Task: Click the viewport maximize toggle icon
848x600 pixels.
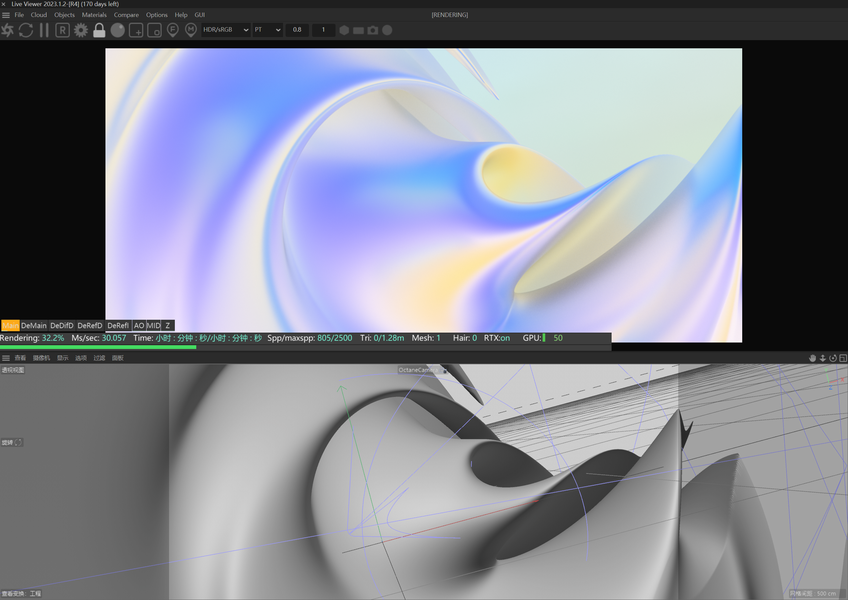Action: pyautogui.click(x=843, y=358)
